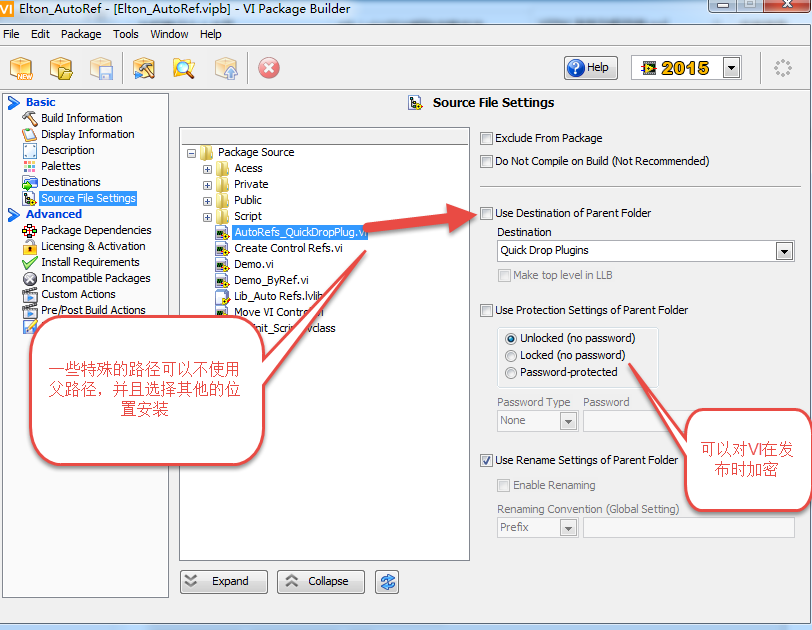Check Do Not Compile on Build

click(486, 162)
